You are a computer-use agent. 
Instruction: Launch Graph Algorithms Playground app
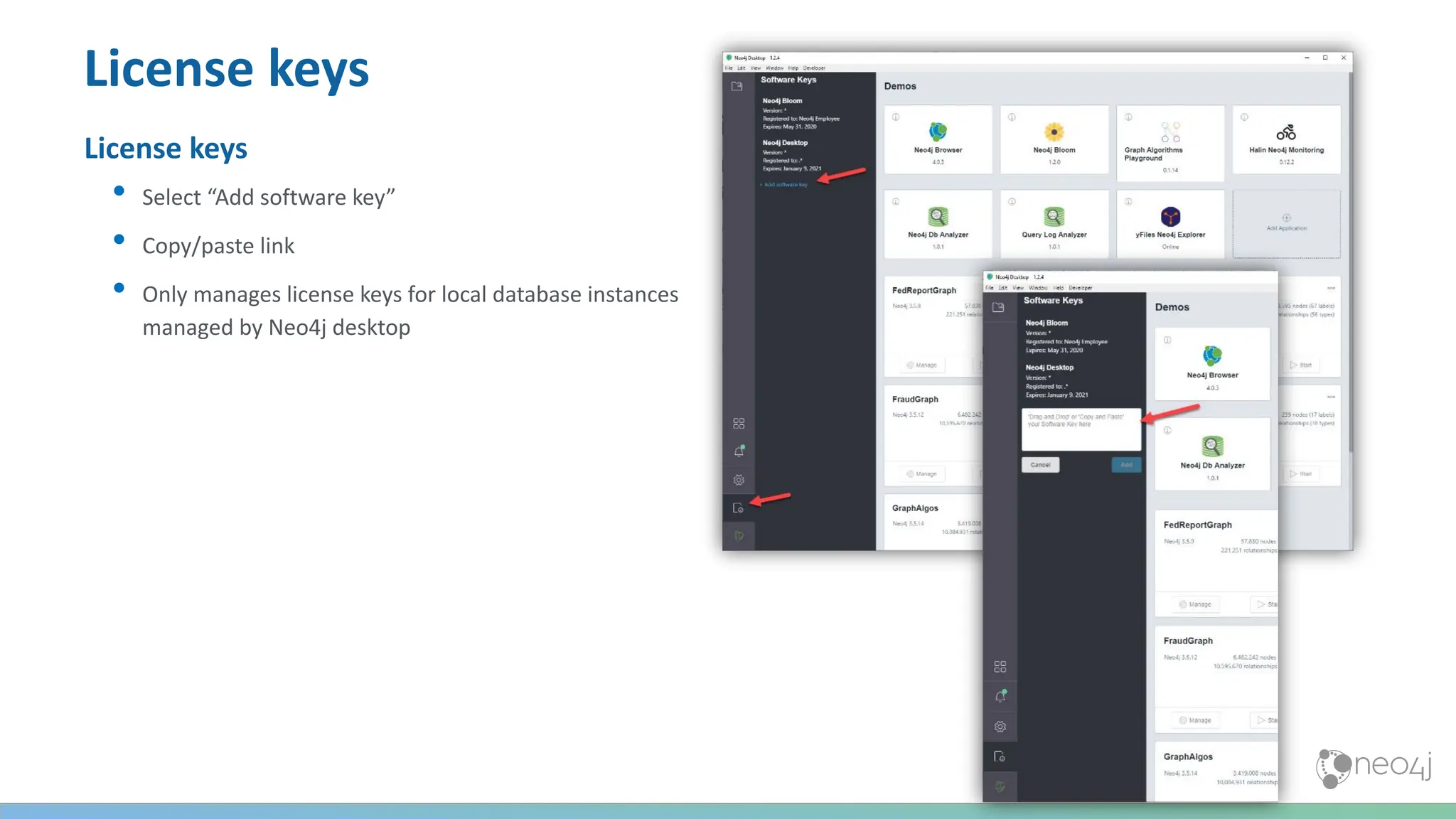pyautogui.click(x=1170, y=143)
